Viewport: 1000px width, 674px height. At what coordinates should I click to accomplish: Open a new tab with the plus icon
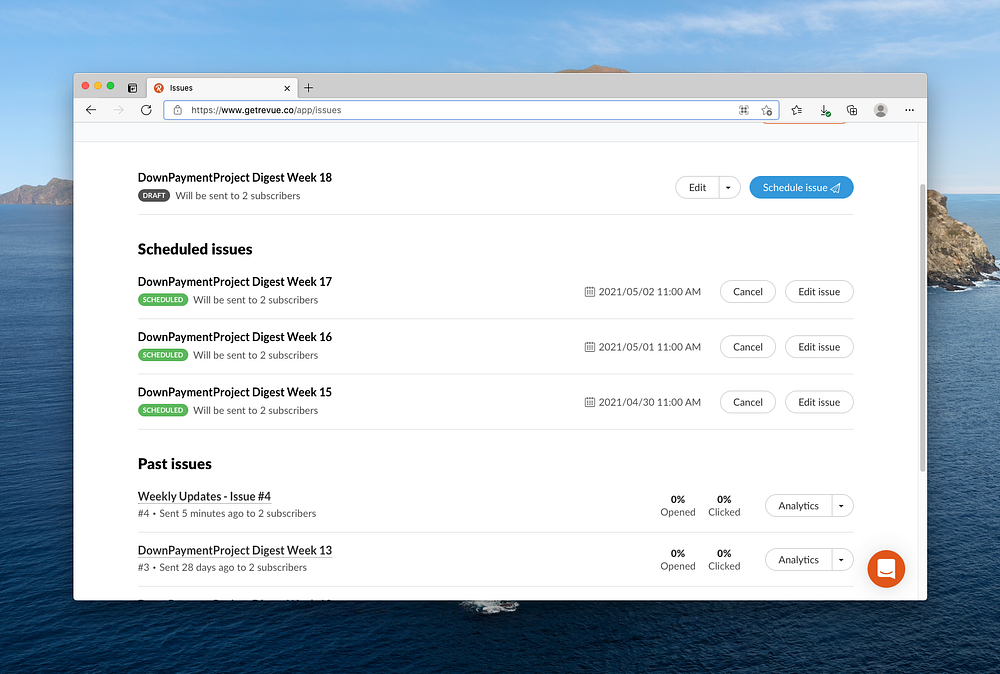(x=309, y=88)
